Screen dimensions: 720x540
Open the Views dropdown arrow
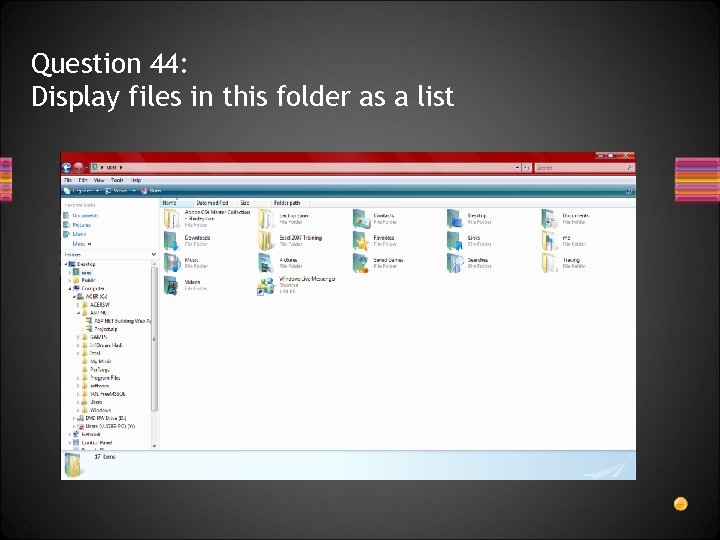(134, 191)
